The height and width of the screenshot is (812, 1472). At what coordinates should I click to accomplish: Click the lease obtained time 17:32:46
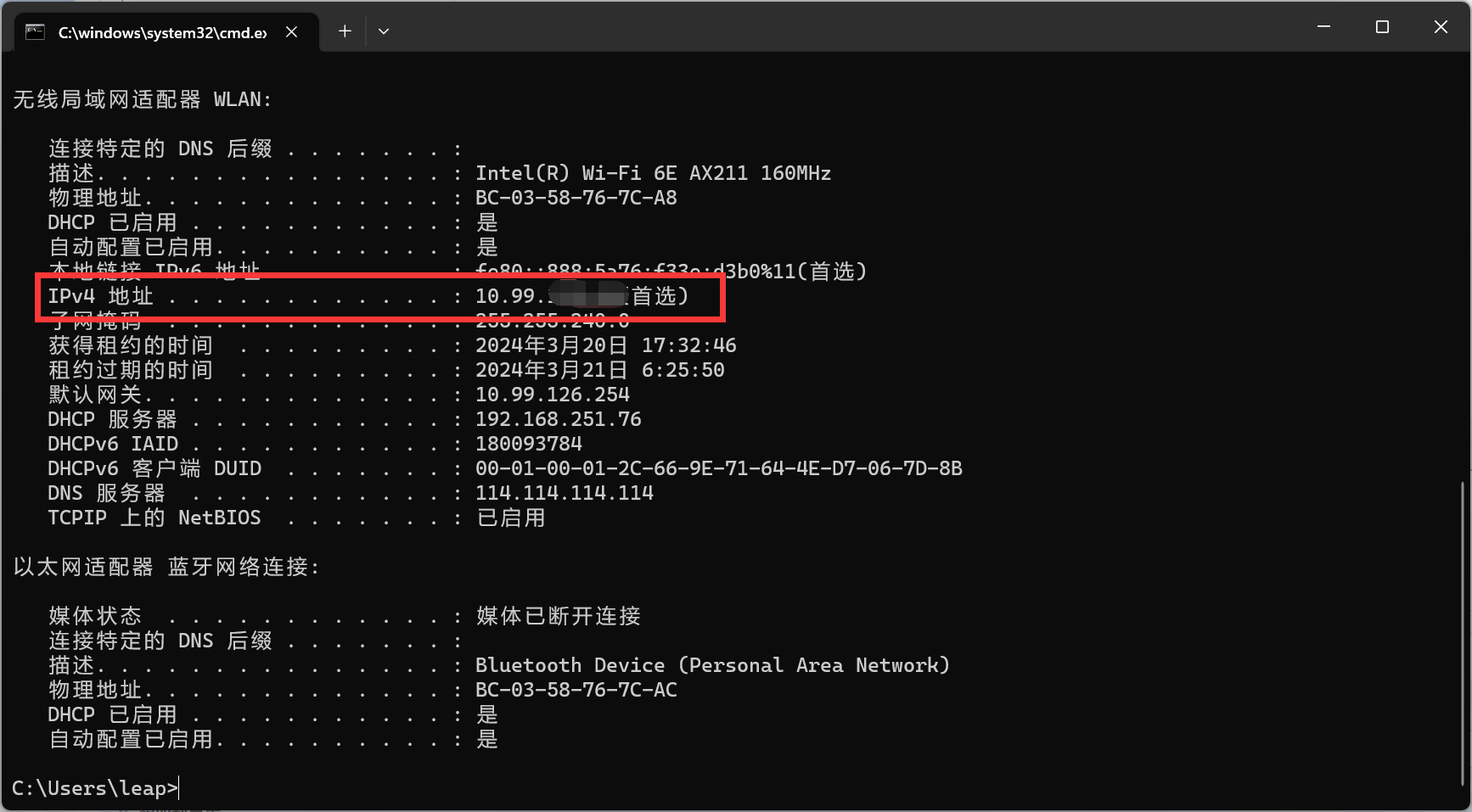point(688,345)
